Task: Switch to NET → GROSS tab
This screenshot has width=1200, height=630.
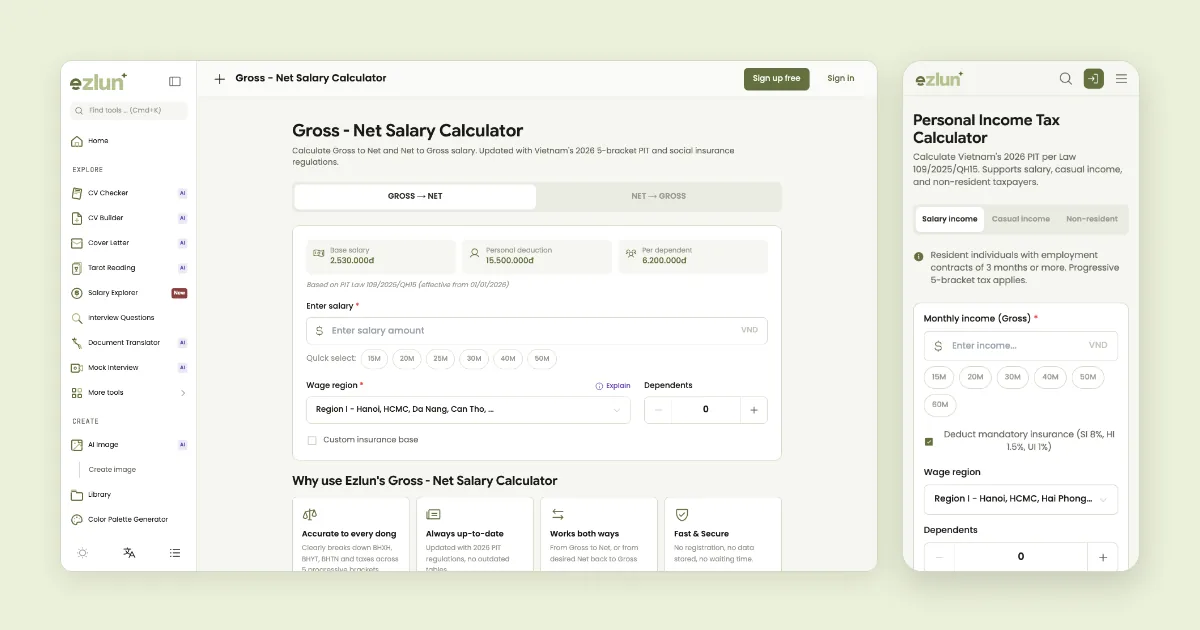Action: point(658,197)
